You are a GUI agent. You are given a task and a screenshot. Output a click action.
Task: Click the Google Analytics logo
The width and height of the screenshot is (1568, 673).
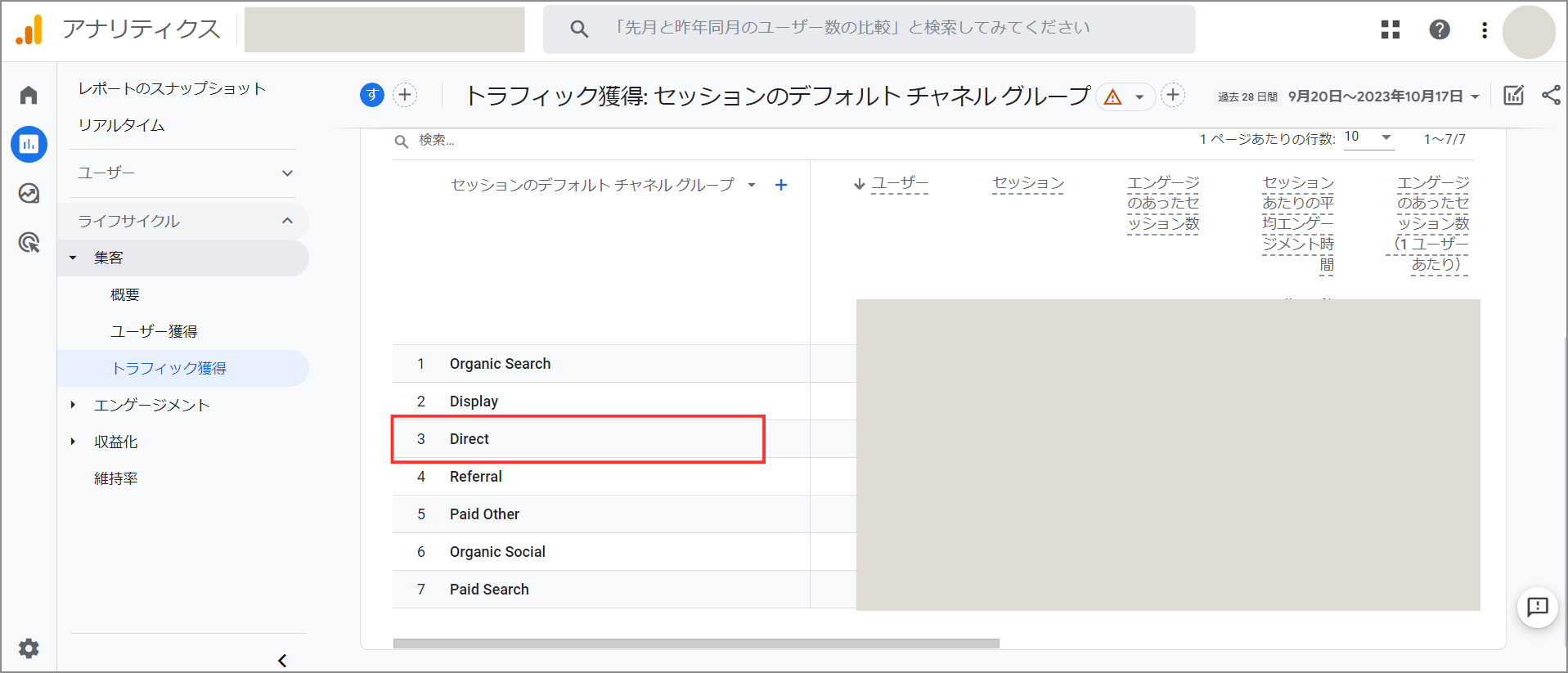29,29
